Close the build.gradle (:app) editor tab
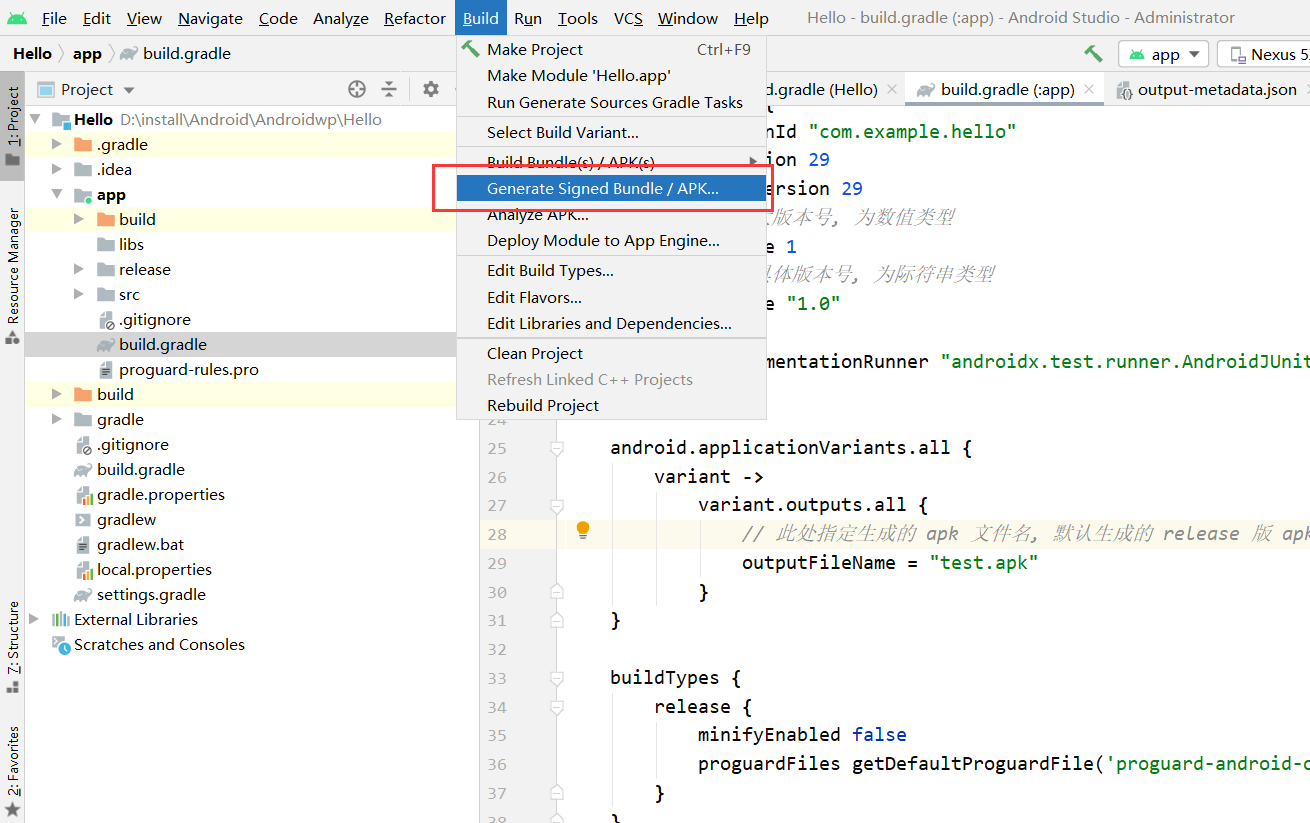This screenshot has width=1310, height=823. [x=1089, y=89]
